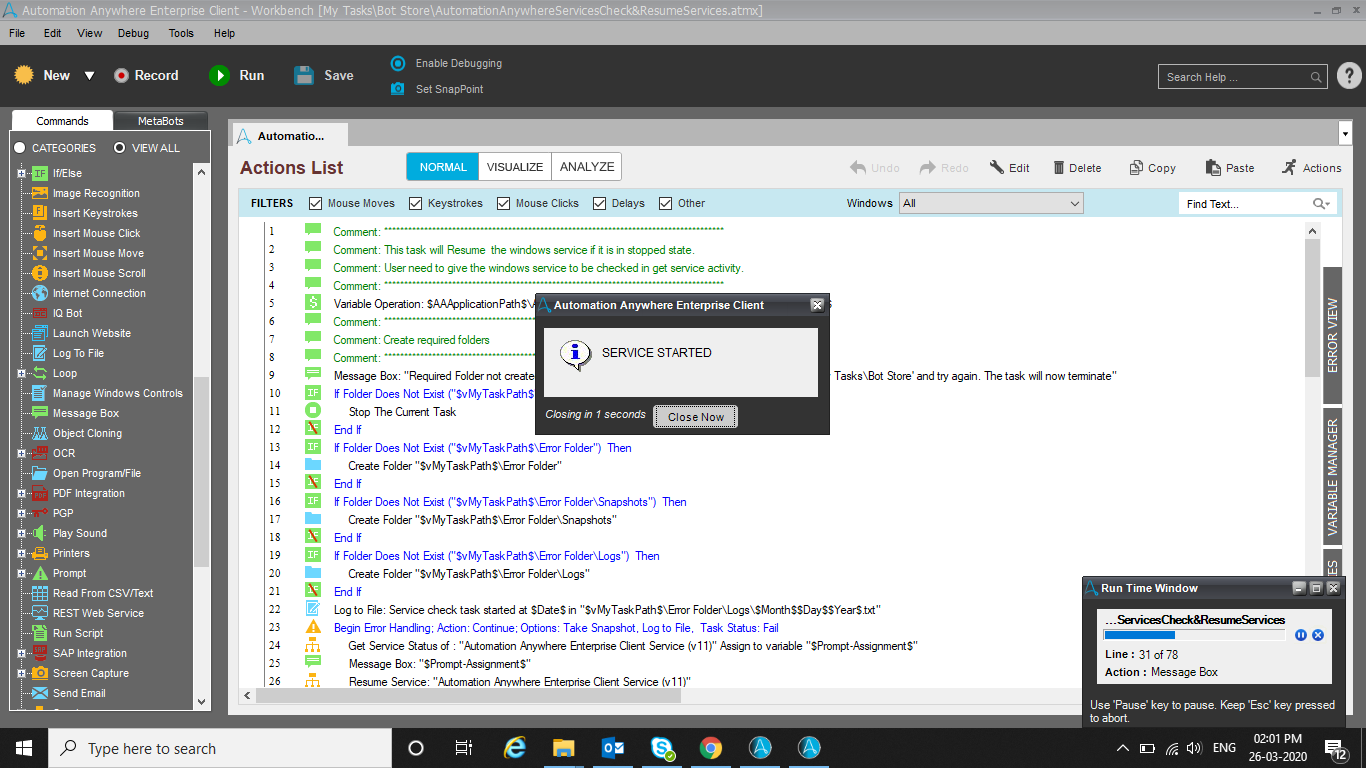Expand the SAP Integration command node
This screenshot has height=768, width=1366.
click(x=22, y=653)
